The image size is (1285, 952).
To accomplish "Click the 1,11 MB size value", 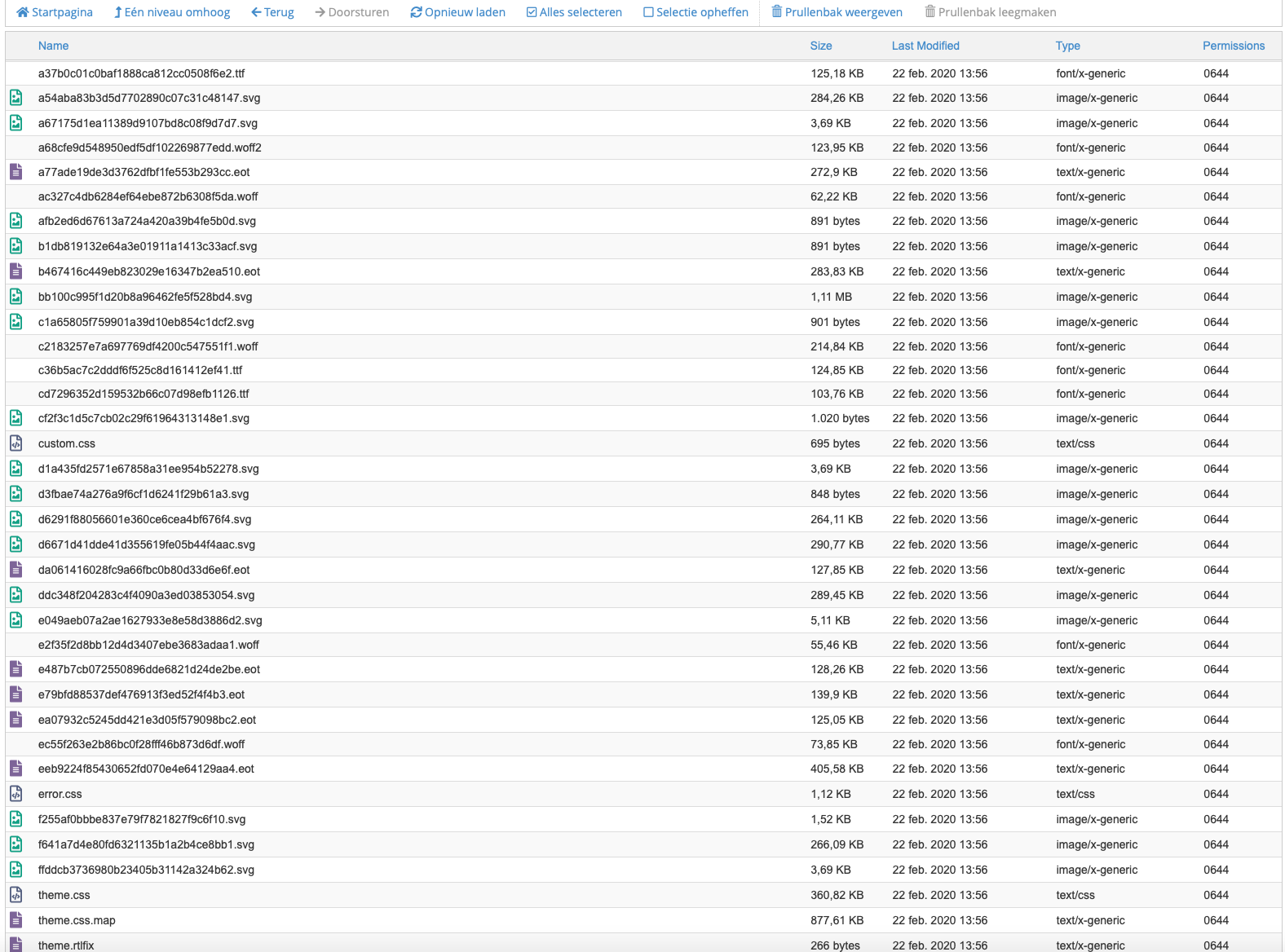I will pyautogui.click(x=831, y=297).
